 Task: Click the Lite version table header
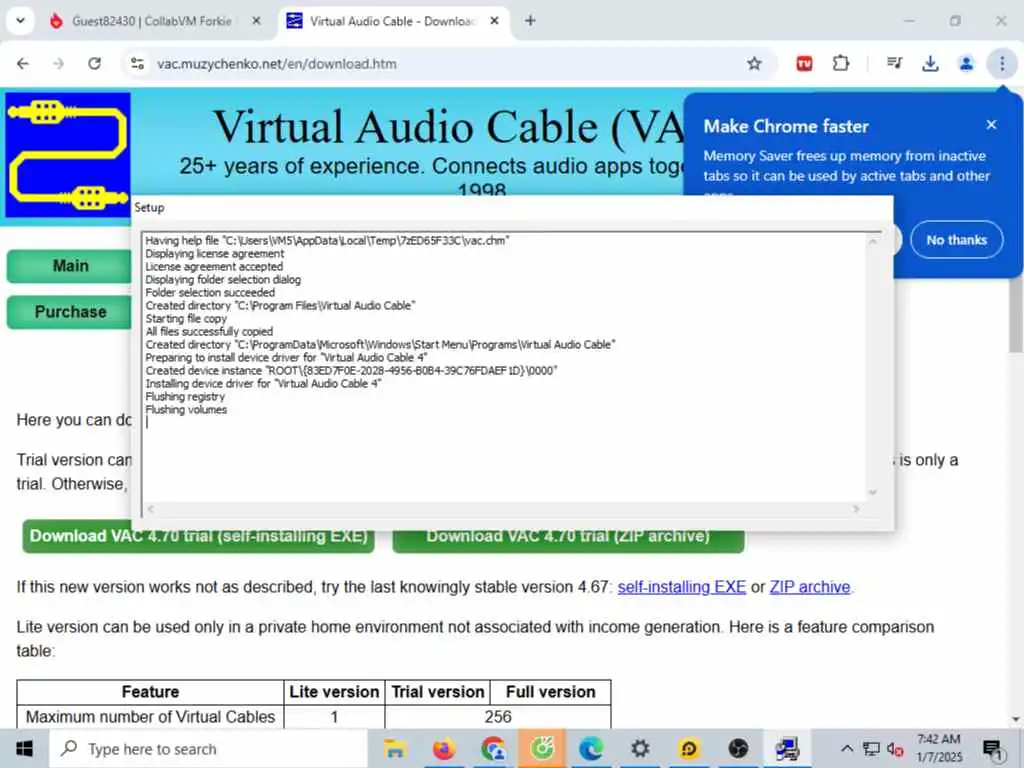[334, 692]
